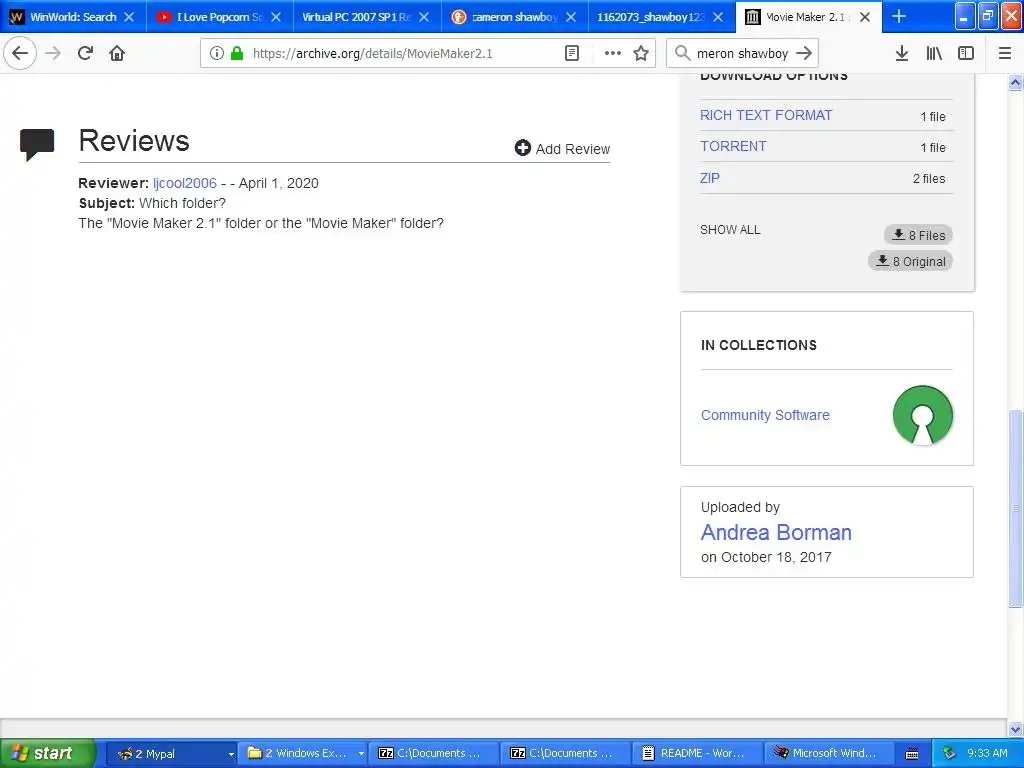
Task: Click the search box with meron shawboy
Action: pos(743,54)
